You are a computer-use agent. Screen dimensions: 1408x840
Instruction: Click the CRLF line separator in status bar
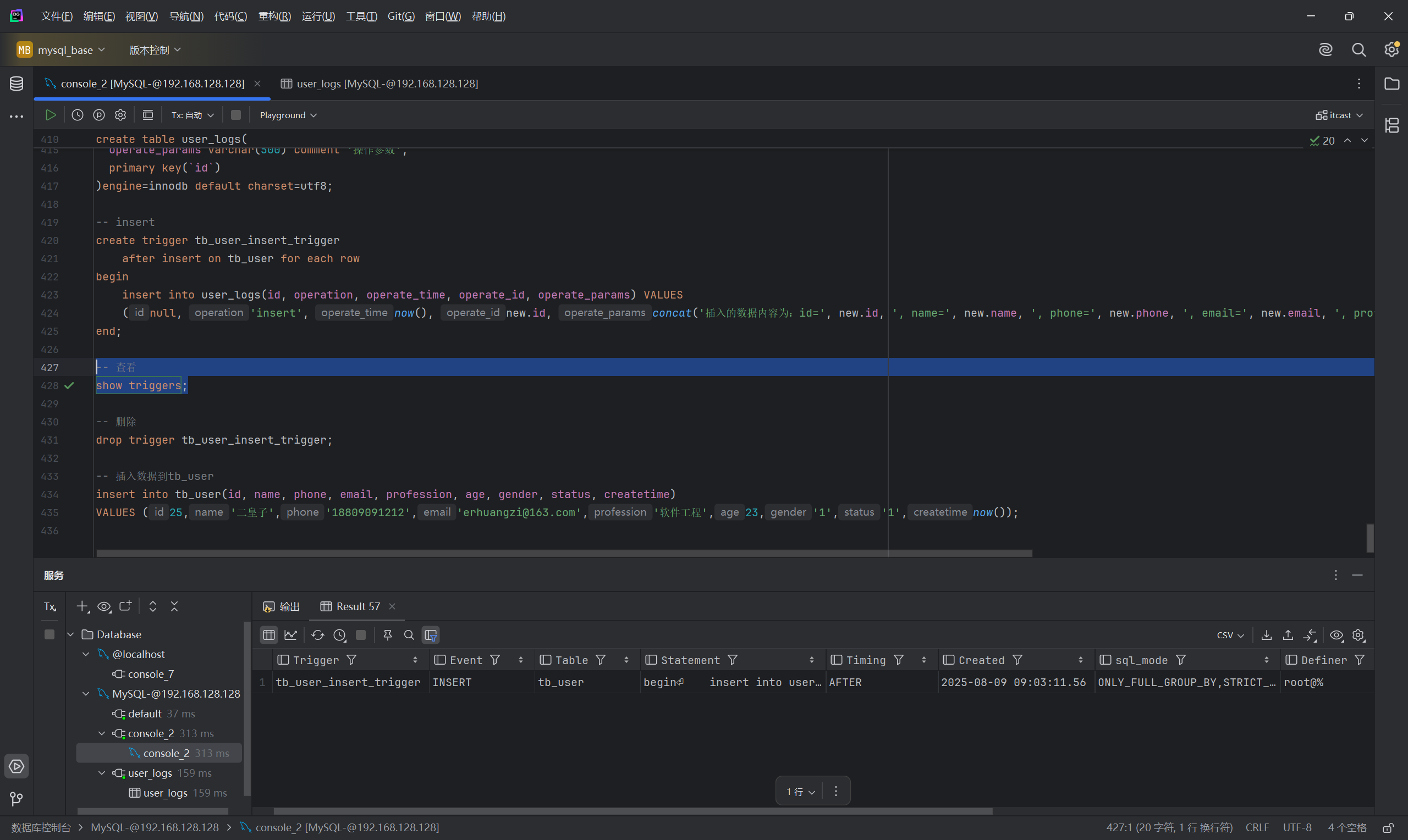click(x=1257, y=827)
